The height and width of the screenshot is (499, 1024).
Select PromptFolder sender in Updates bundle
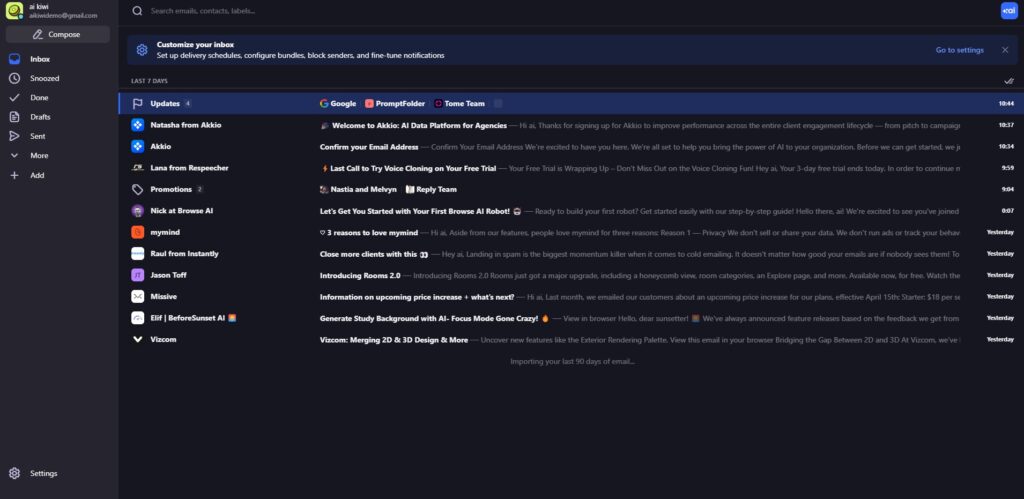pos(394,103)
